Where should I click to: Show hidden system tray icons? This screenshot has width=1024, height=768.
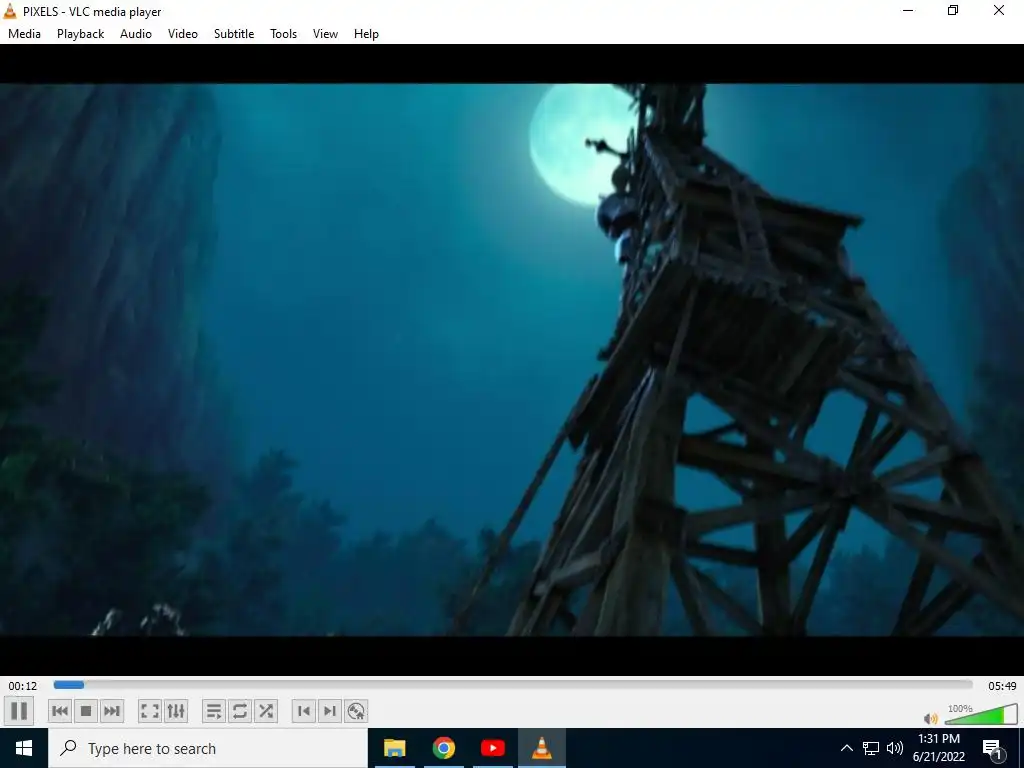846,748
